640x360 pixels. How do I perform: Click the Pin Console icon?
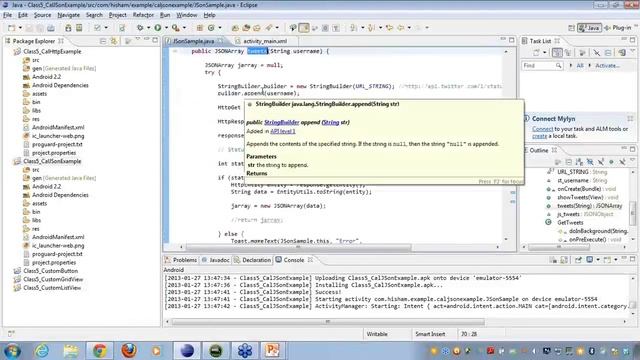(x=578, y=260)
